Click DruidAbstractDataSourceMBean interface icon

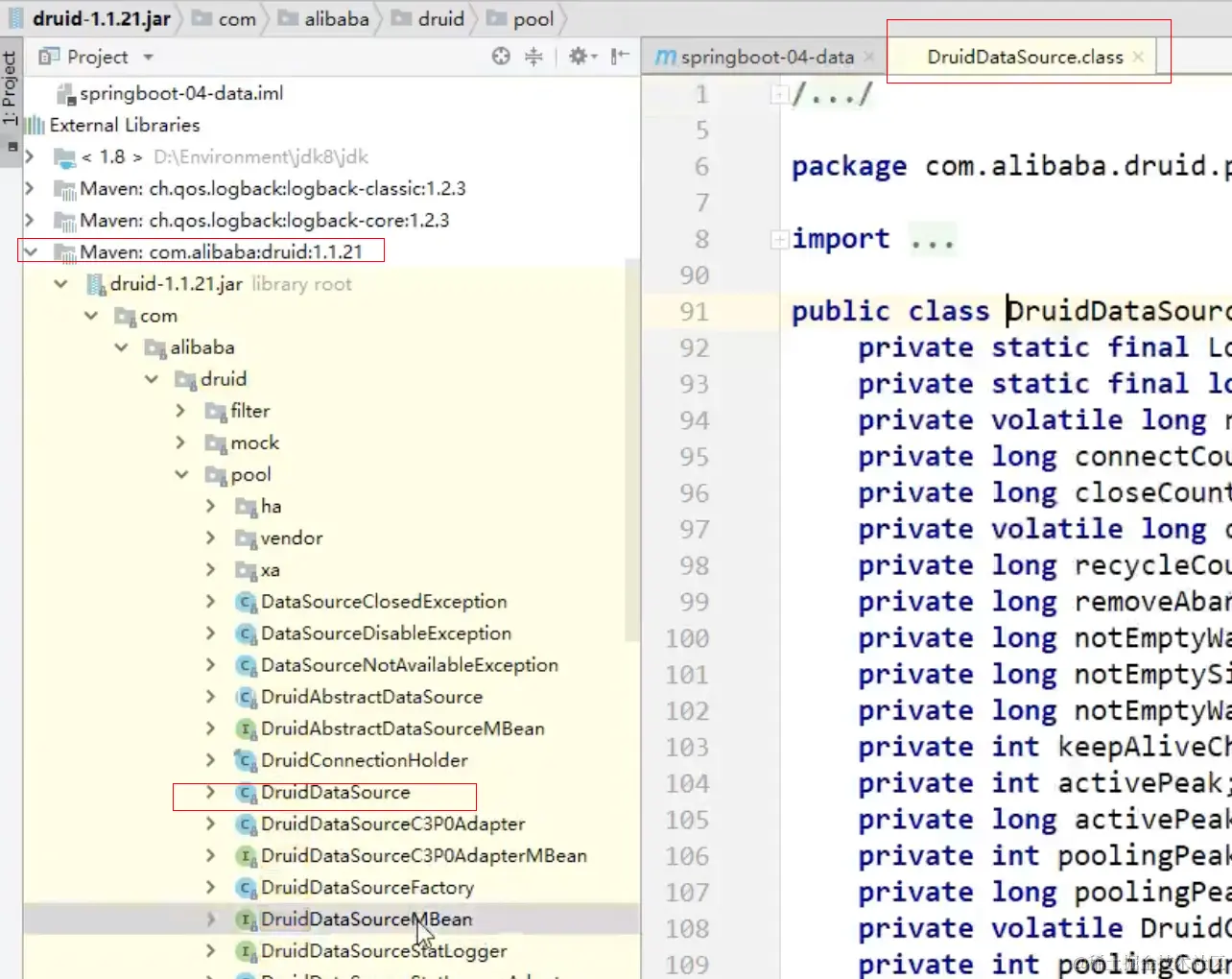[246, 728]
